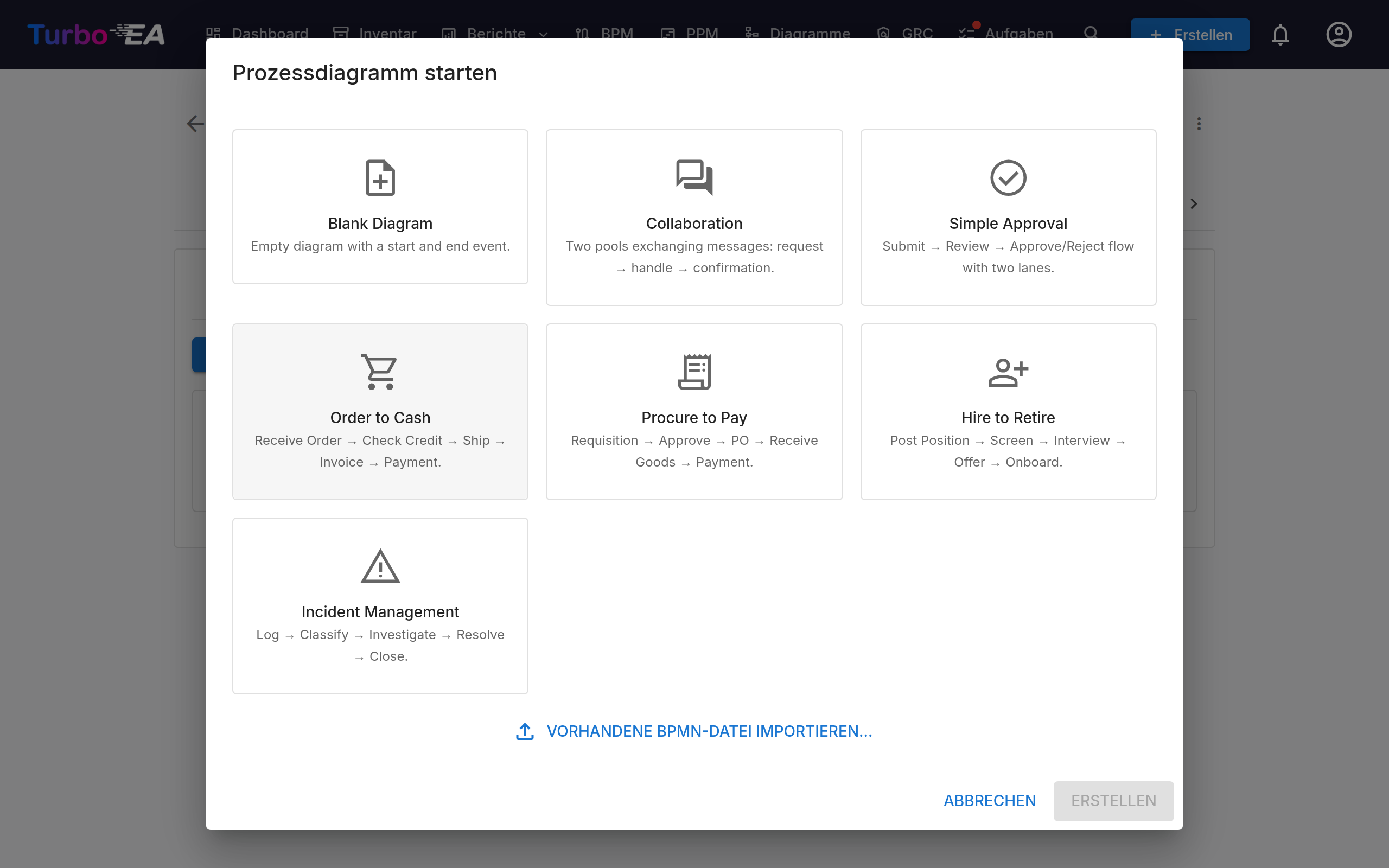Click the Blank Diagram document icon
The height and width of the screenshot is (868, 1389).
pos(380,177)
